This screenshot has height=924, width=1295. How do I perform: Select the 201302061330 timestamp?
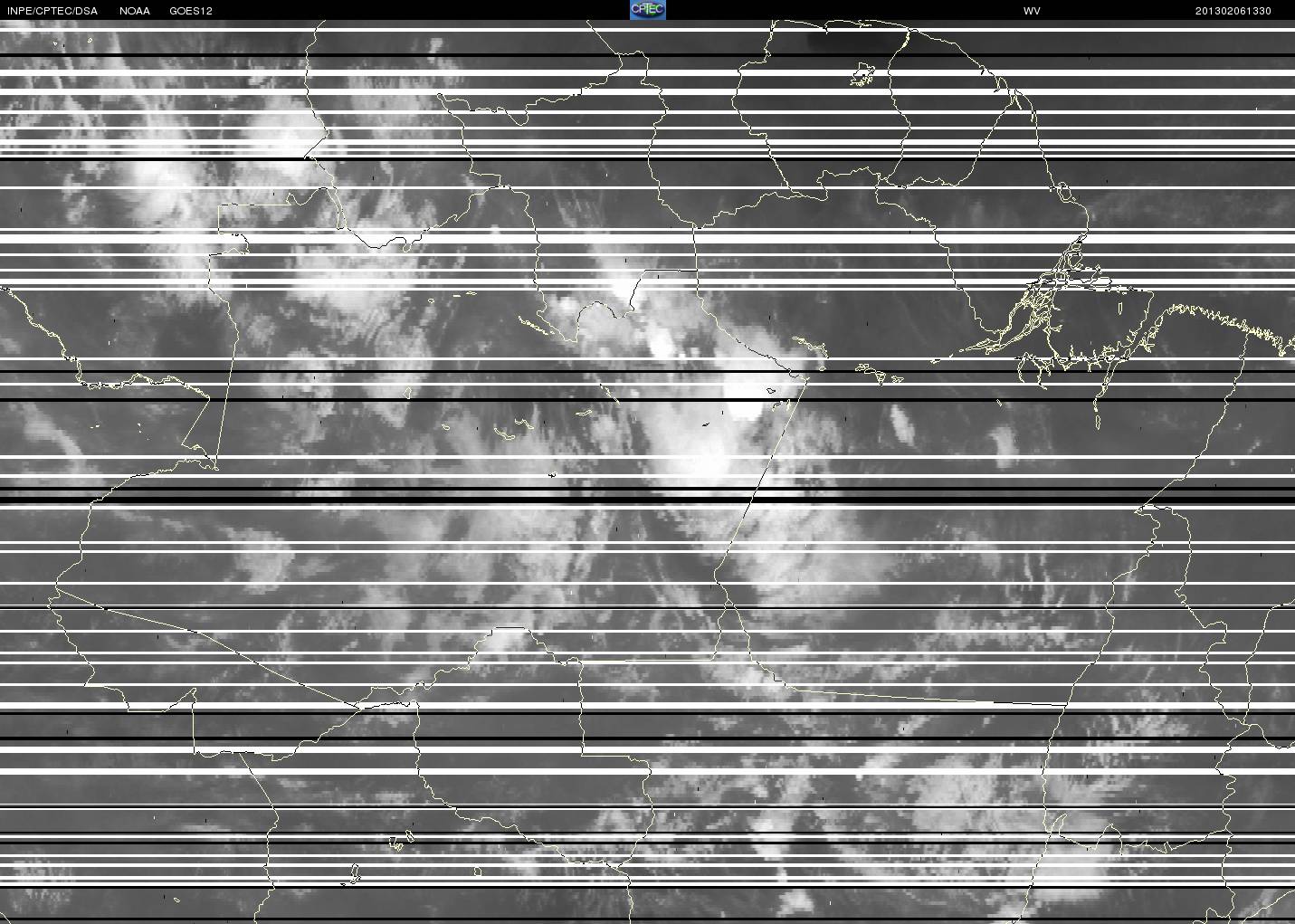point(1233,11)
